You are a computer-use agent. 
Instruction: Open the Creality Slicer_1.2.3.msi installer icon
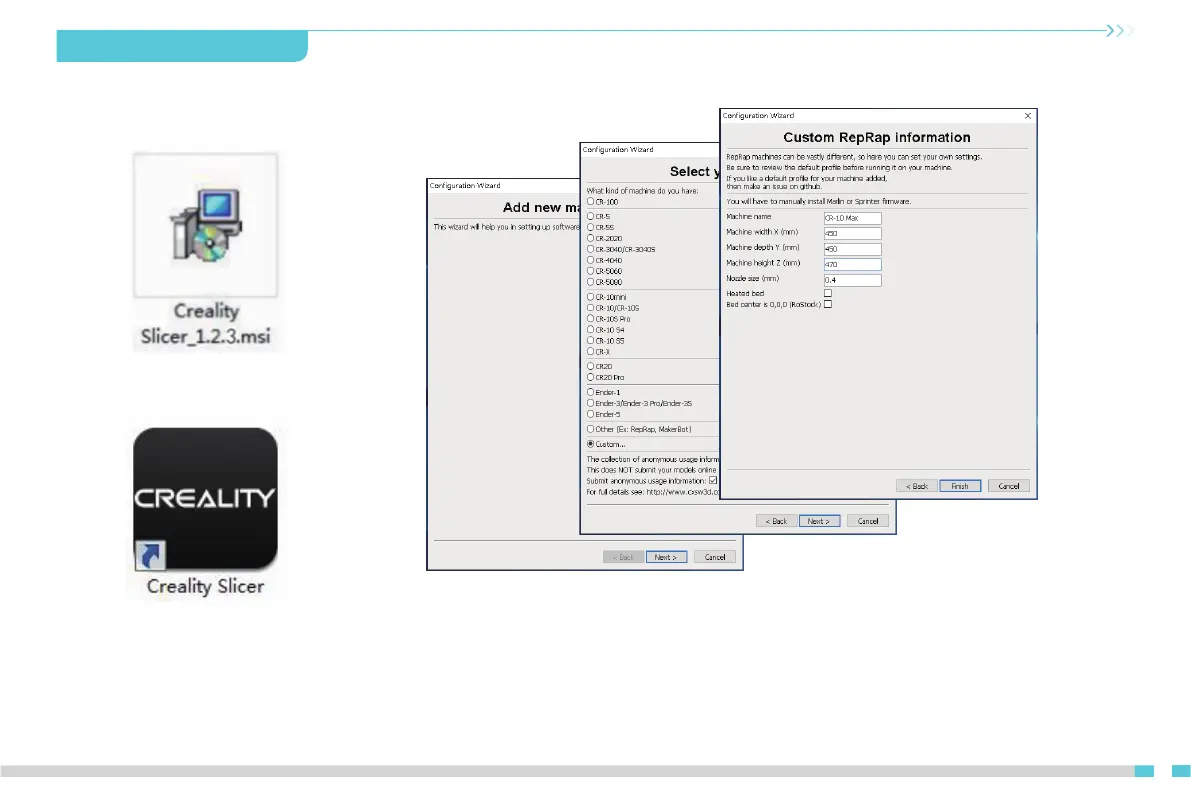click(205, 251)
